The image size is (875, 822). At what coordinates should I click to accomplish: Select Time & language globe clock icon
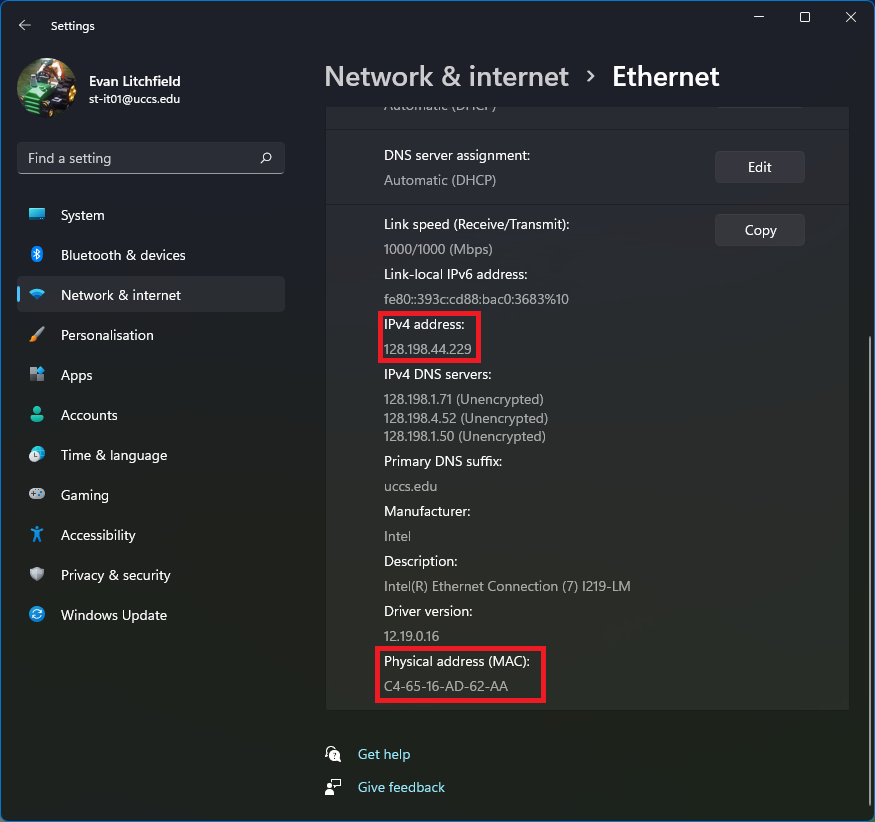click(x=37, y=455)
